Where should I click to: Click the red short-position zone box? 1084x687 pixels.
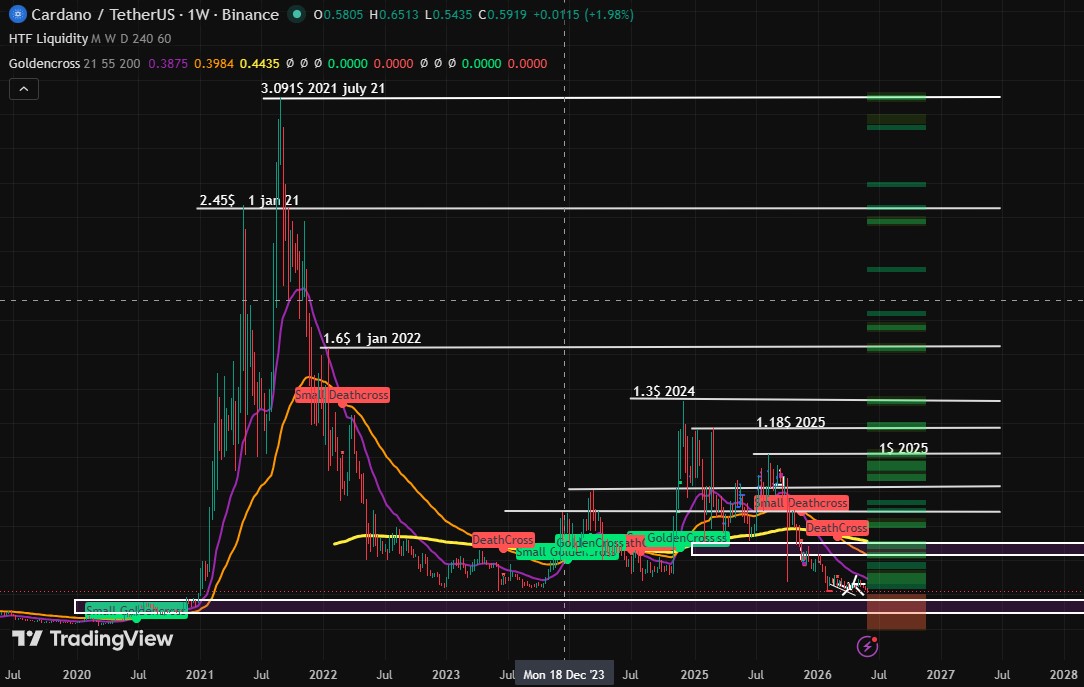pyautogui.click(x=896, y=612)
